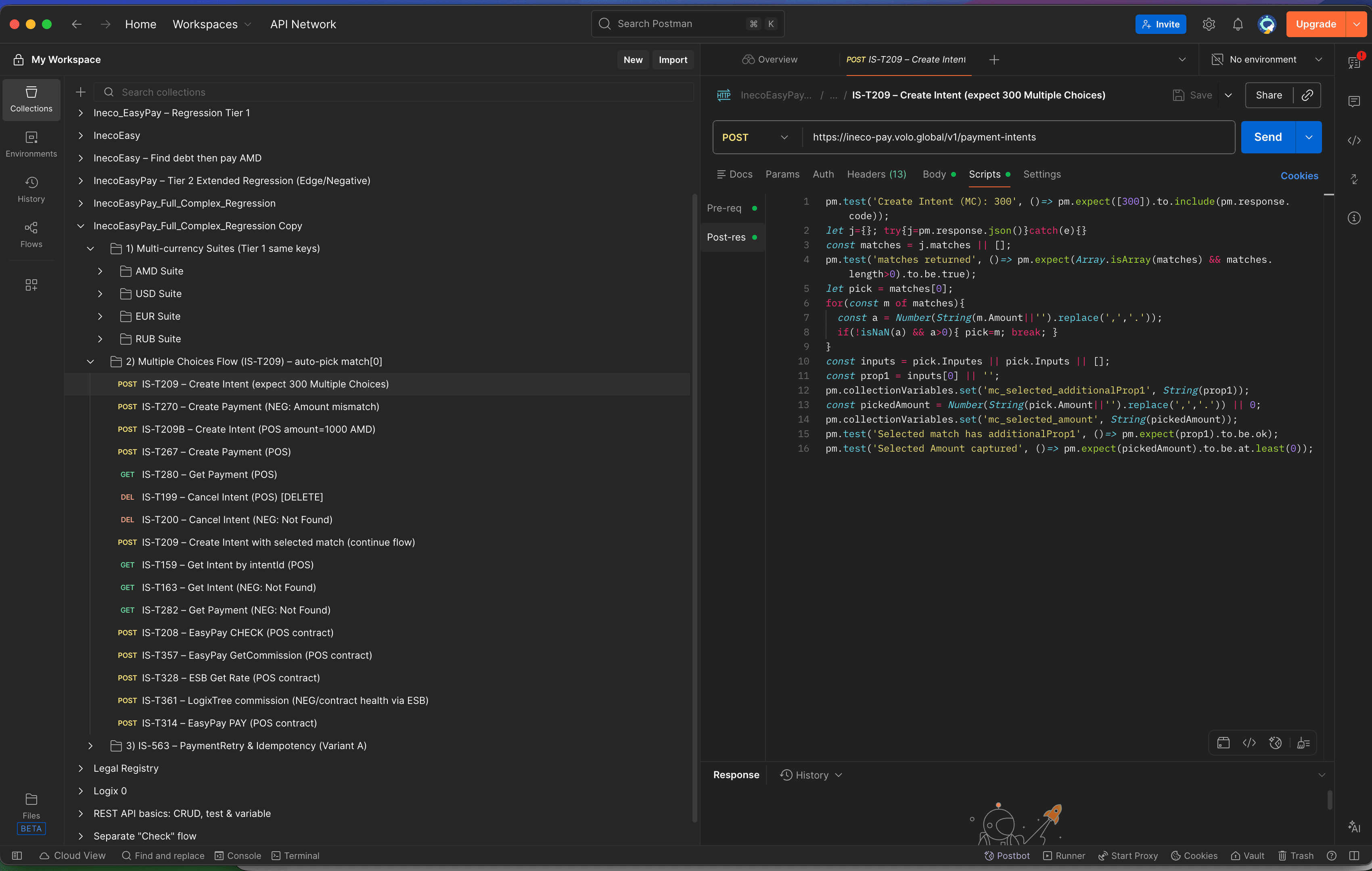The height and width of the screenshot is (871, 1372).
Task: Toggle the left sidebar from status bar
Action: (x=17, y=855)
